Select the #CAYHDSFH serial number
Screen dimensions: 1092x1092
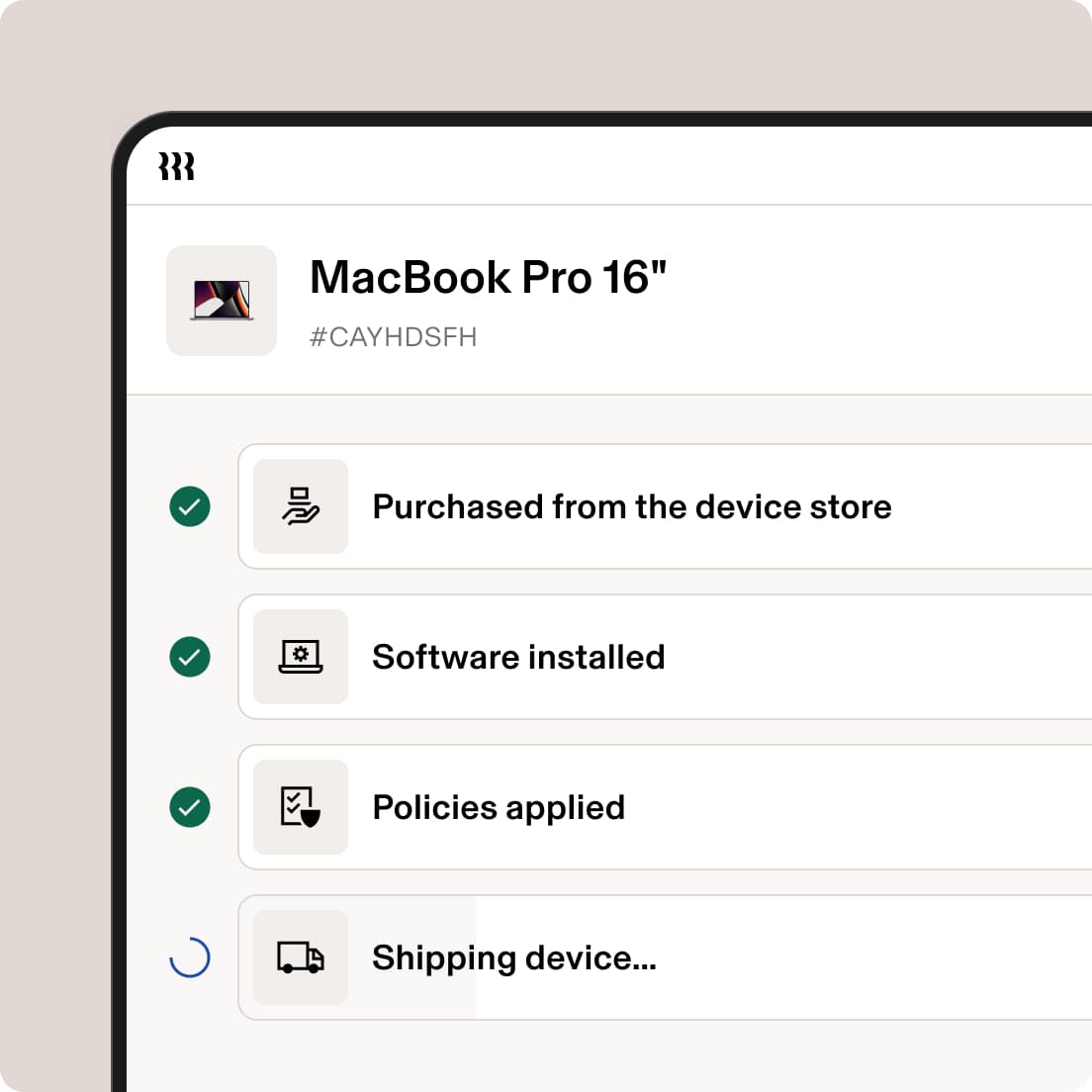click(393, 337)
